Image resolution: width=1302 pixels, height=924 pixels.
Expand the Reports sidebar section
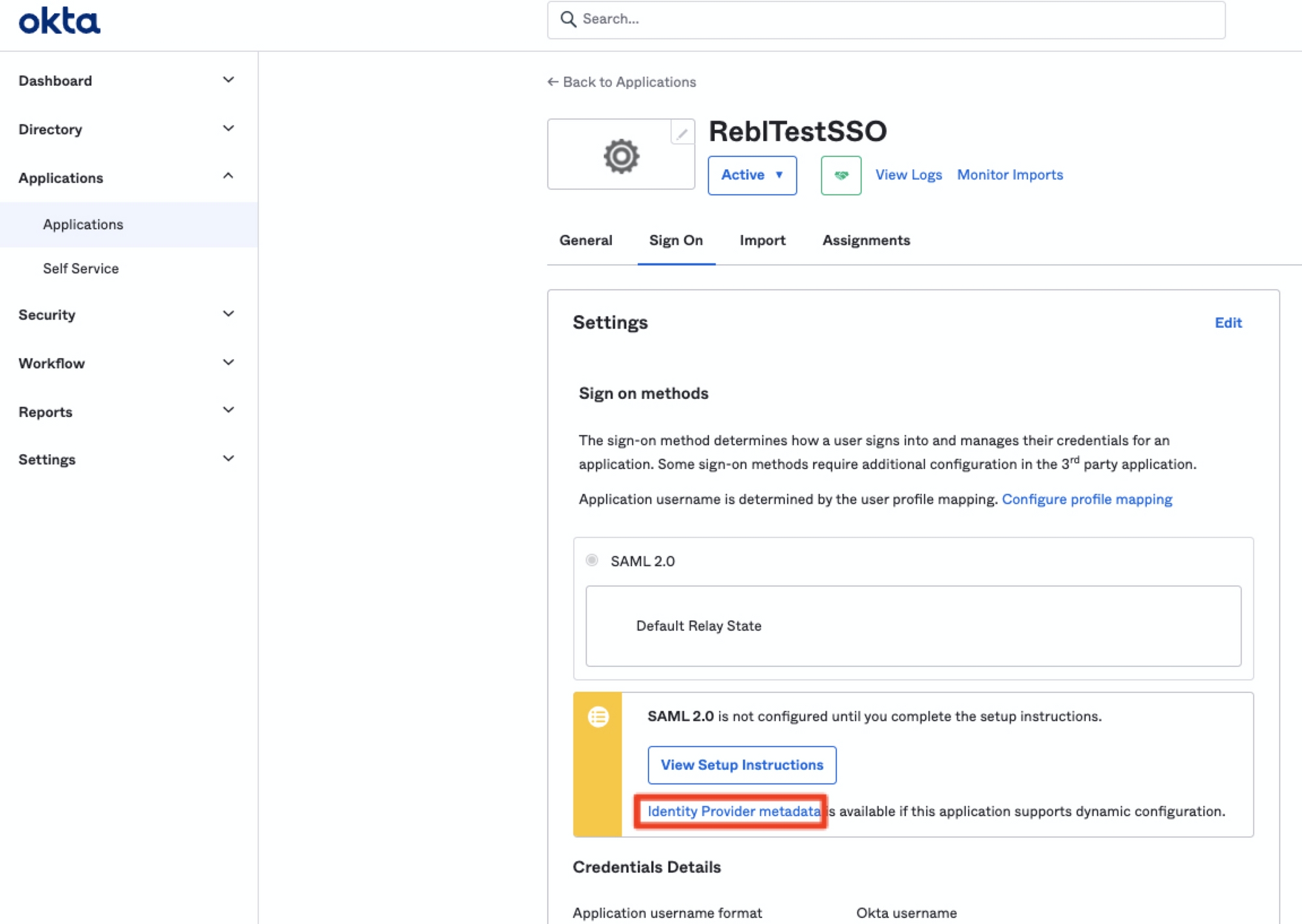228,411
